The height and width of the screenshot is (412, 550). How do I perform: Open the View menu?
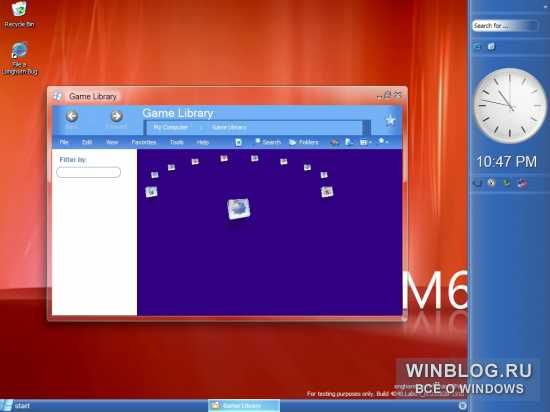(x=112, y=142)
